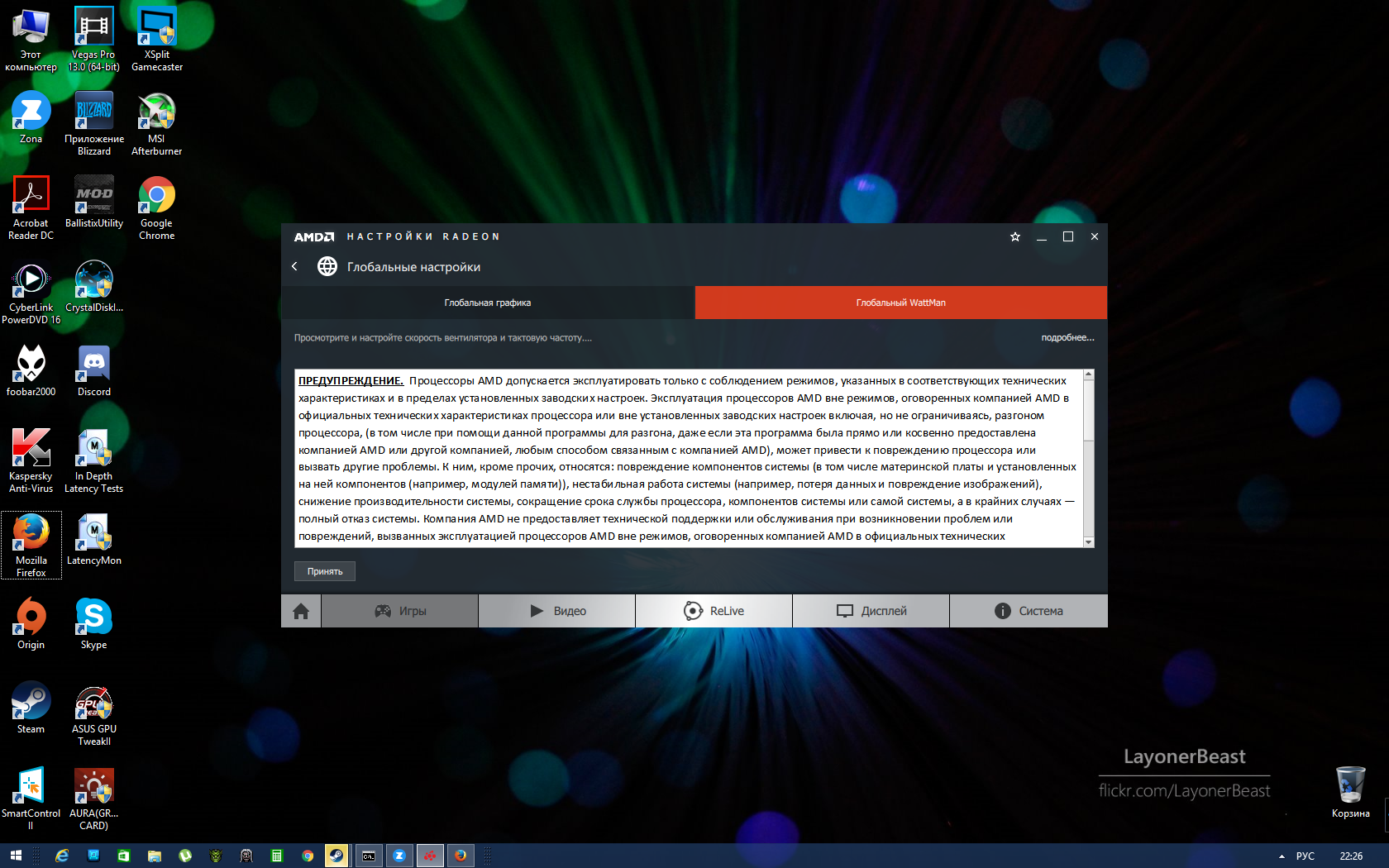Open Google Chrome from the taskbar
Screen dimensions: 1389x868
tap(308, 856)
